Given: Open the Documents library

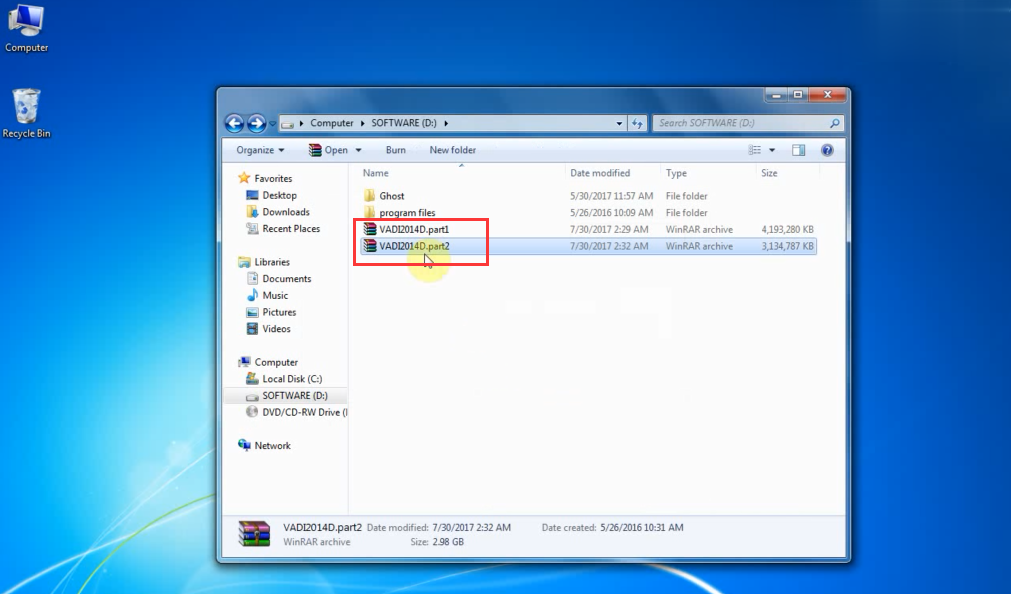Looking at the screenshot, I should 286,279.
